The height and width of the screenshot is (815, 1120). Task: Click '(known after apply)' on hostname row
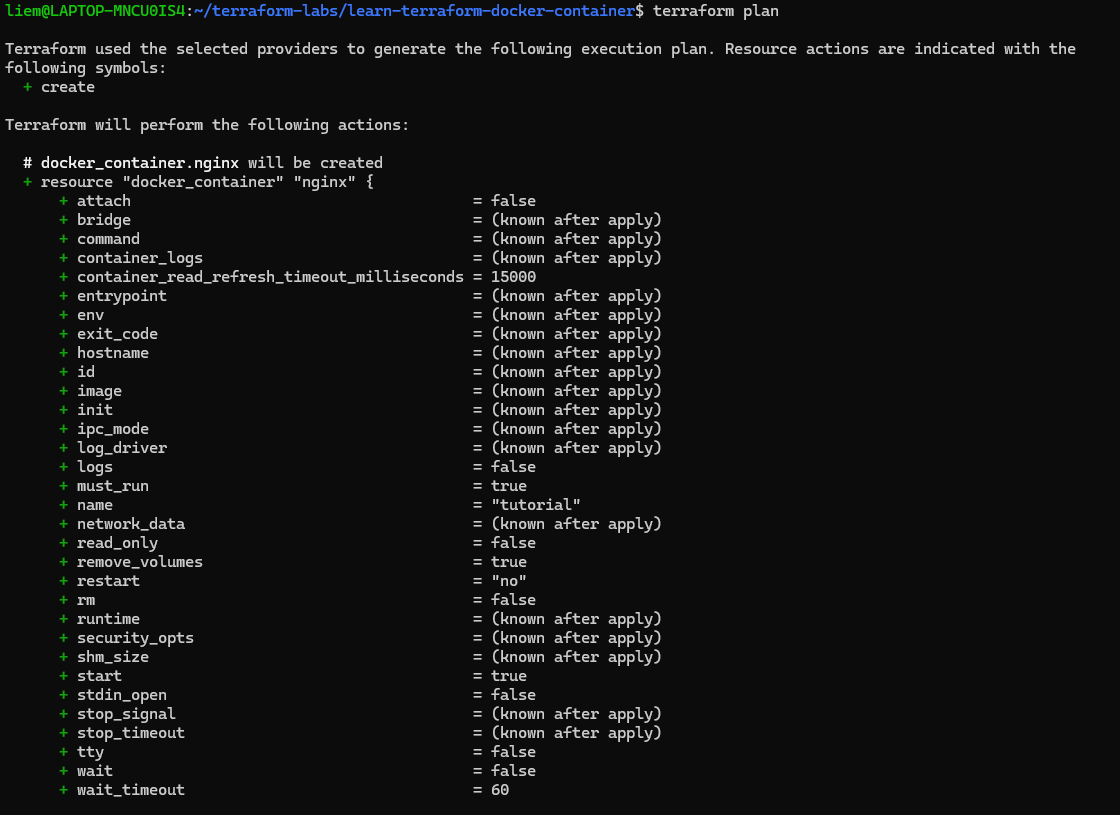576,353
